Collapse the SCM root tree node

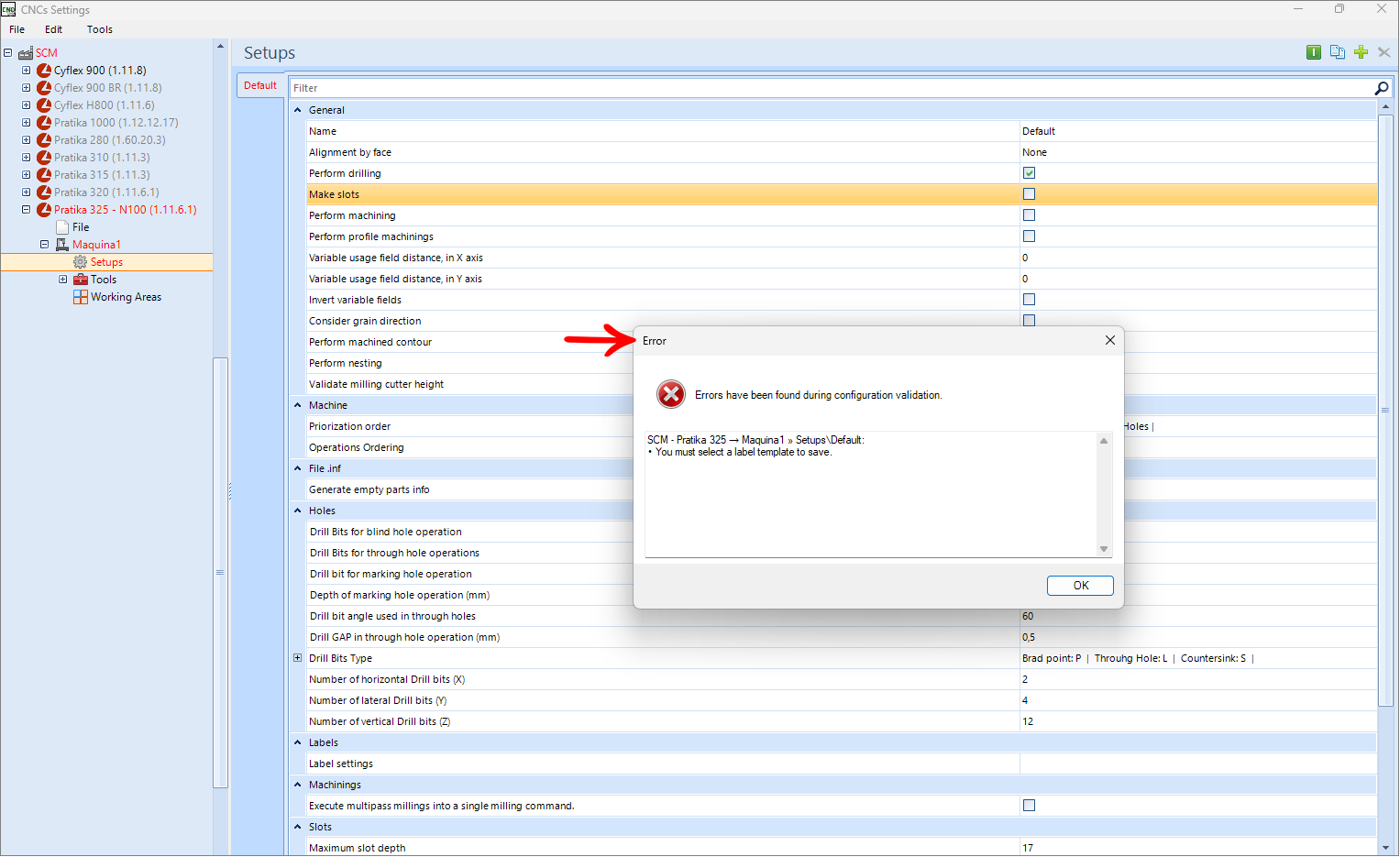(x=8, y=53)
